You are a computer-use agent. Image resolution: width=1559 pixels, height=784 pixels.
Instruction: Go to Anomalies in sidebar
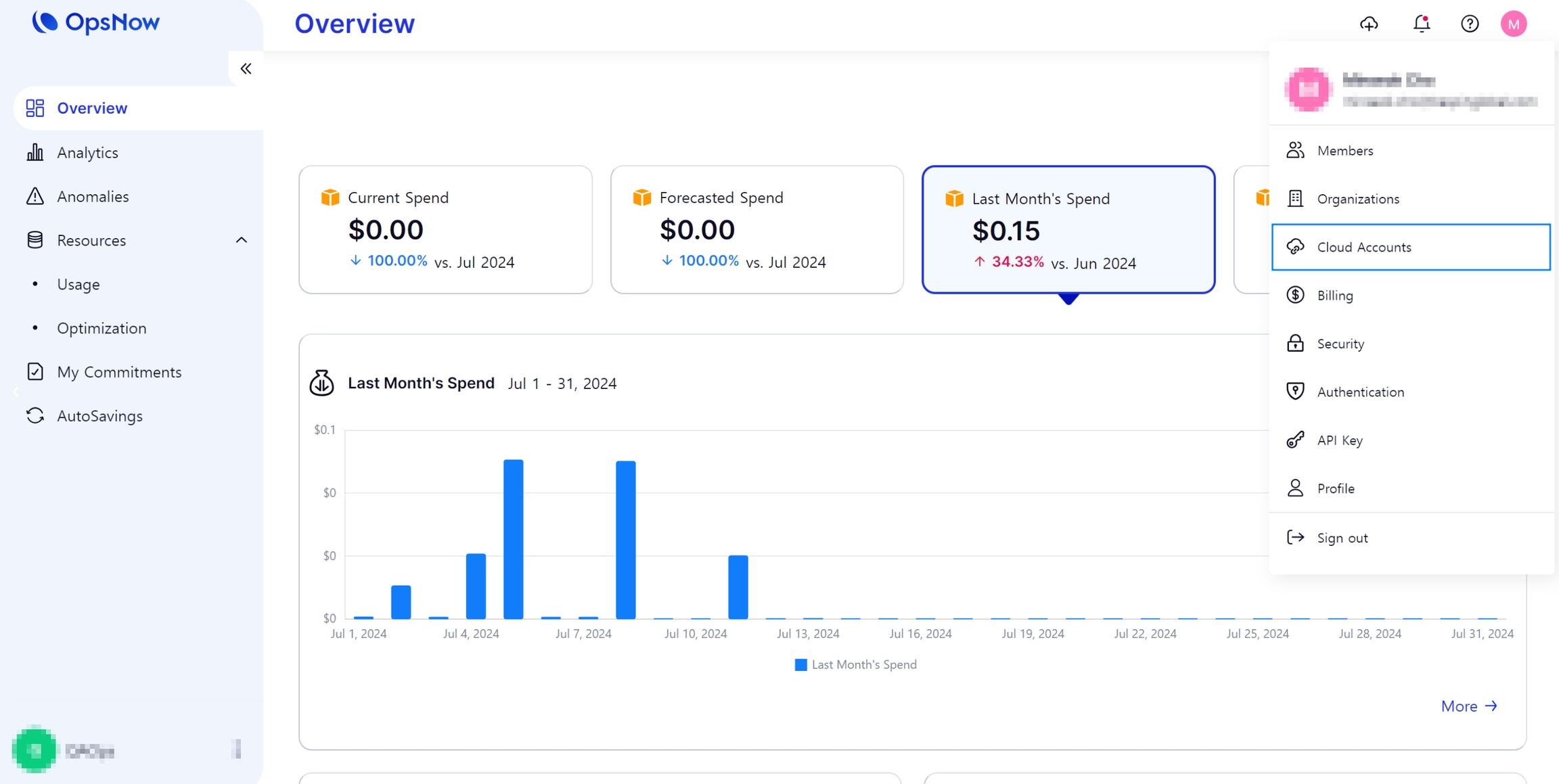pos(93,196)
